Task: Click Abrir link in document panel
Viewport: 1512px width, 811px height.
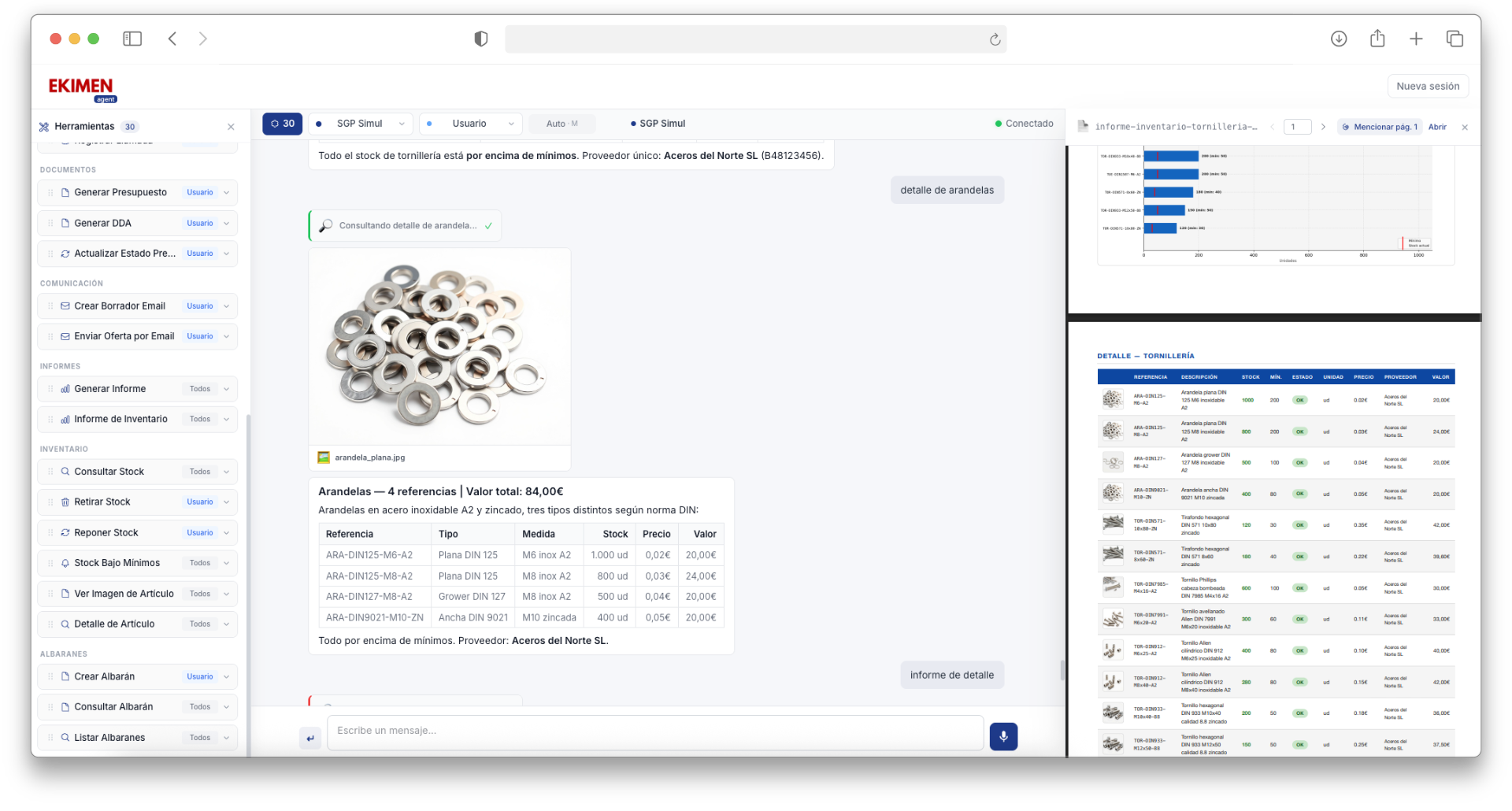Action: tap(1437, 127)
